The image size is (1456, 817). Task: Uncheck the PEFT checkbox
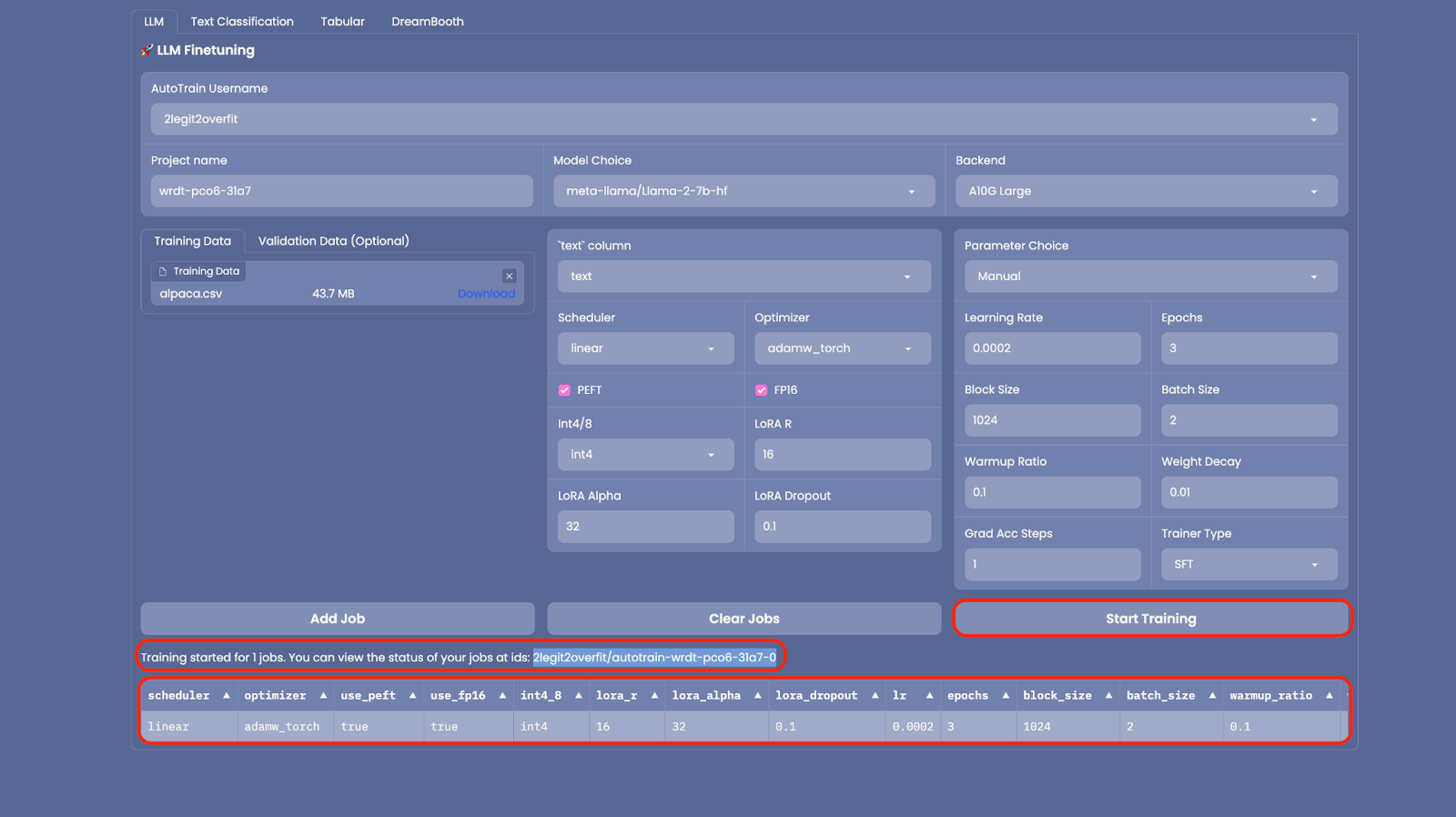pyautogui.click(x=564, y=390)
